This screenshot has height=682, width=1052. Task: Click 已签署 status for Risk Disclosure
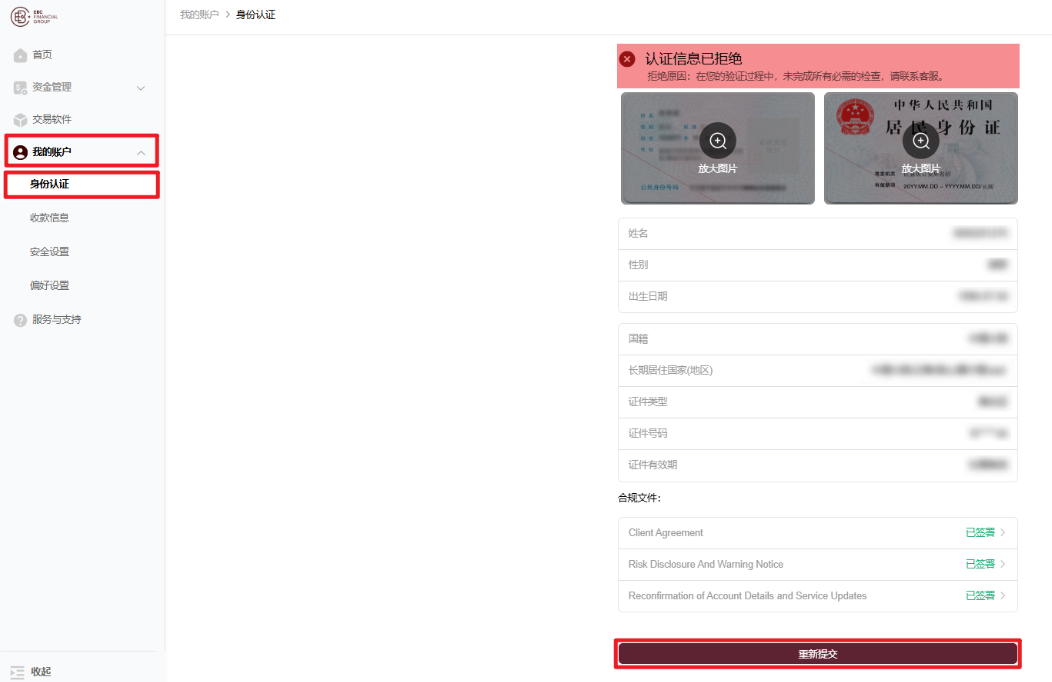tap(980, 564)
